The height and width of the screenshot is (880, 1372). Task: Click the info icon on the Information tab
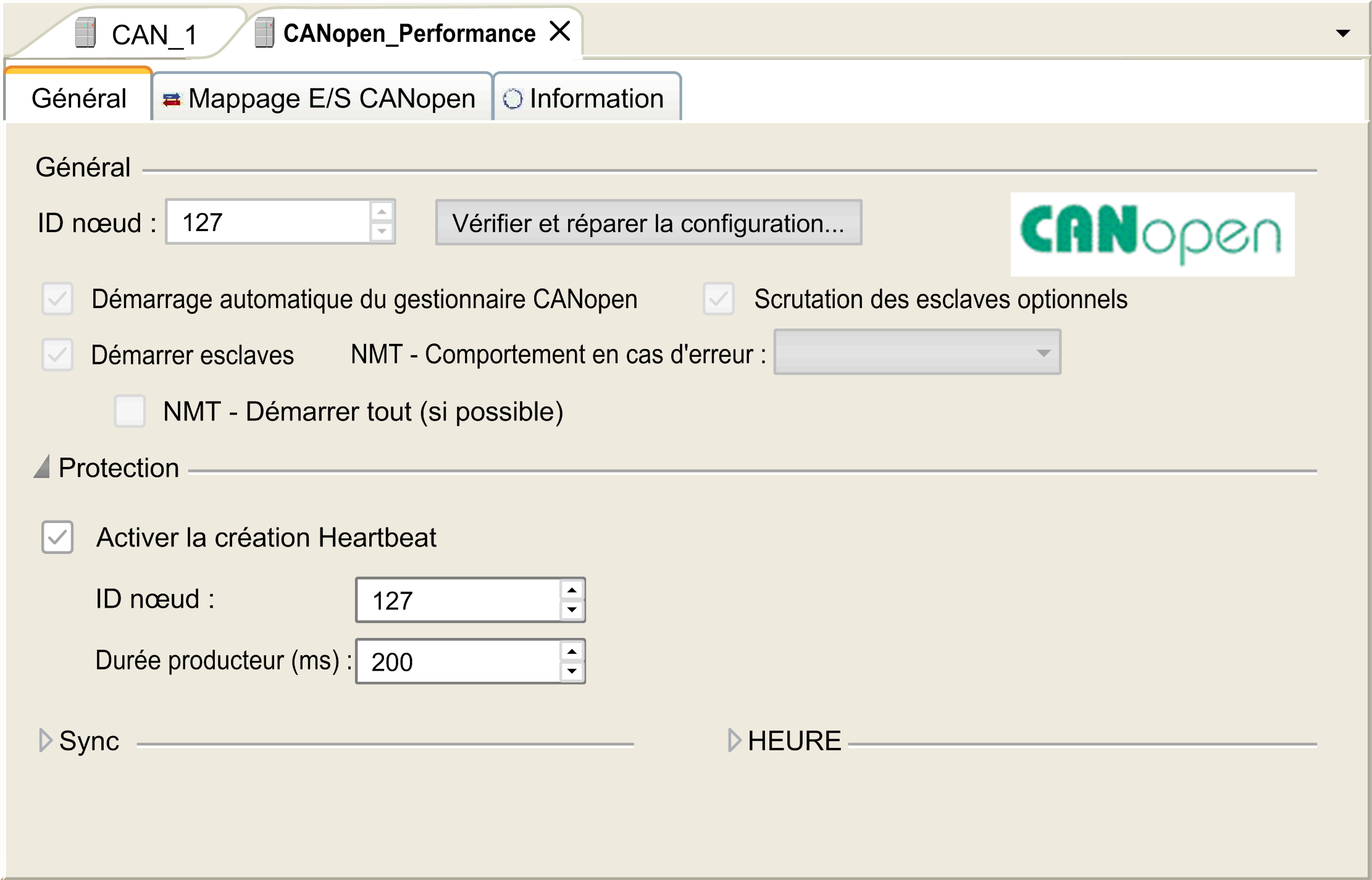pyautogui.click(x=513, y=98)
